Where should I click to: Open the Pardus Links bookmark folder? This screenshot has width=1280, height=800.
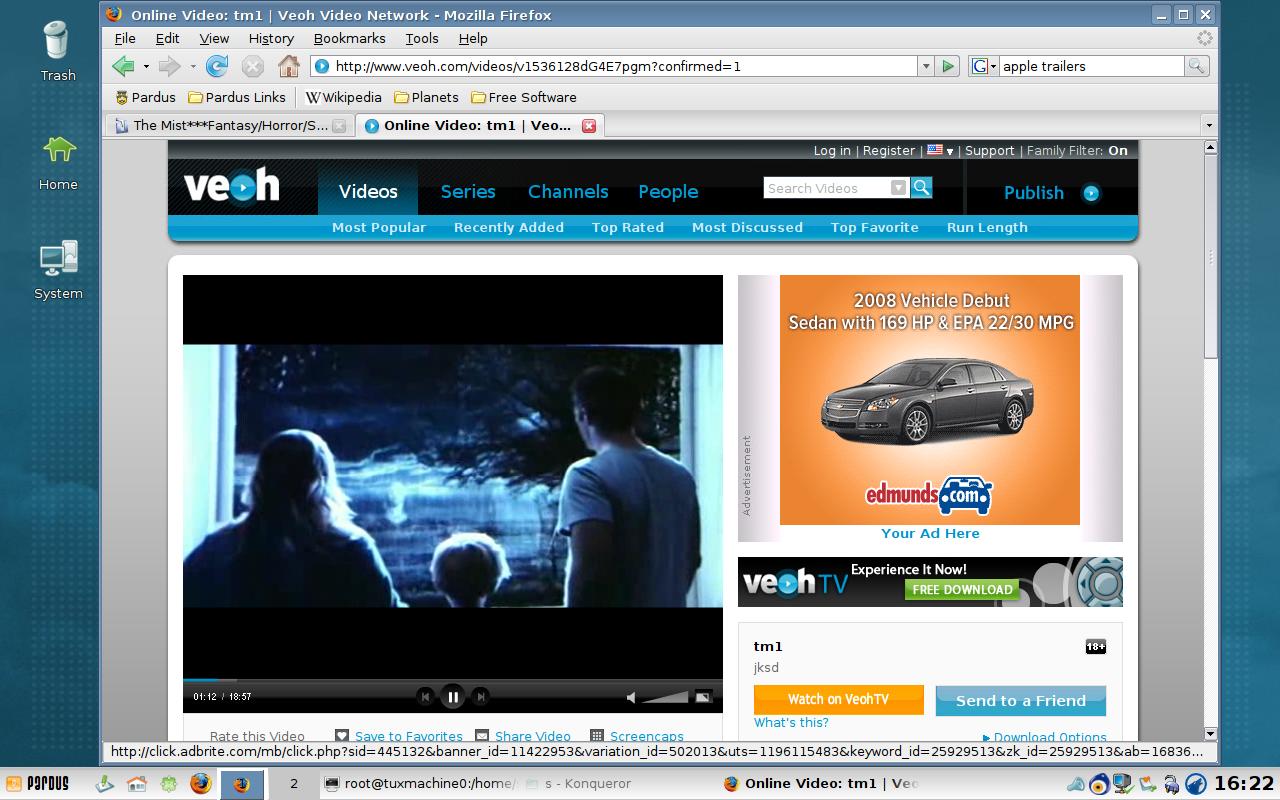237,97
